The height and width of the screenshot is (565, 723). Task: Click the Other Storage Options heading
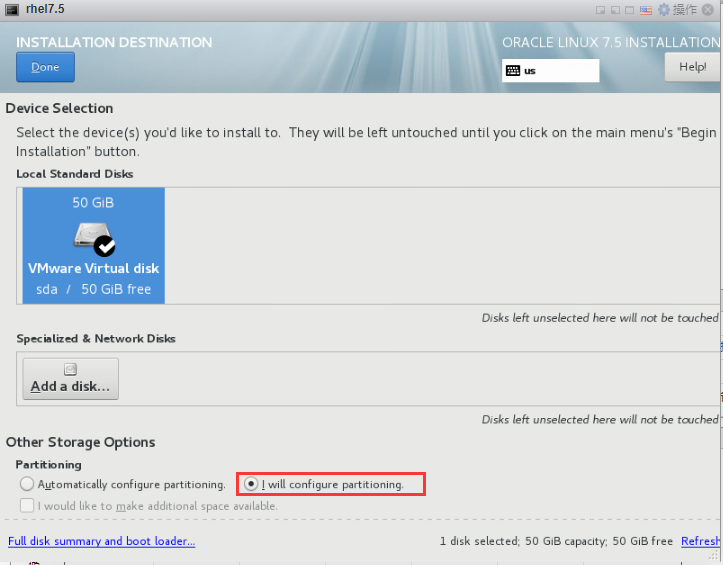[80, 442]
